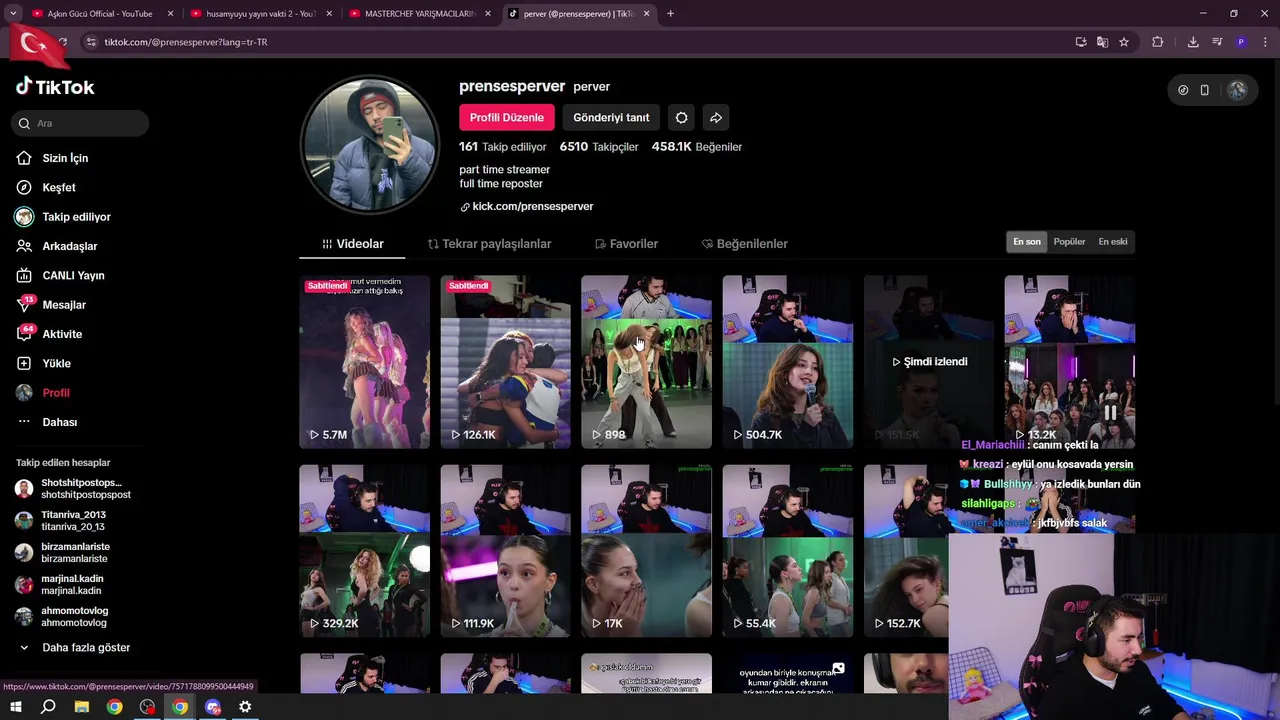Open followed account ahmomotovlog
Screen dimensions: 1280x720
tap(61, 617)
